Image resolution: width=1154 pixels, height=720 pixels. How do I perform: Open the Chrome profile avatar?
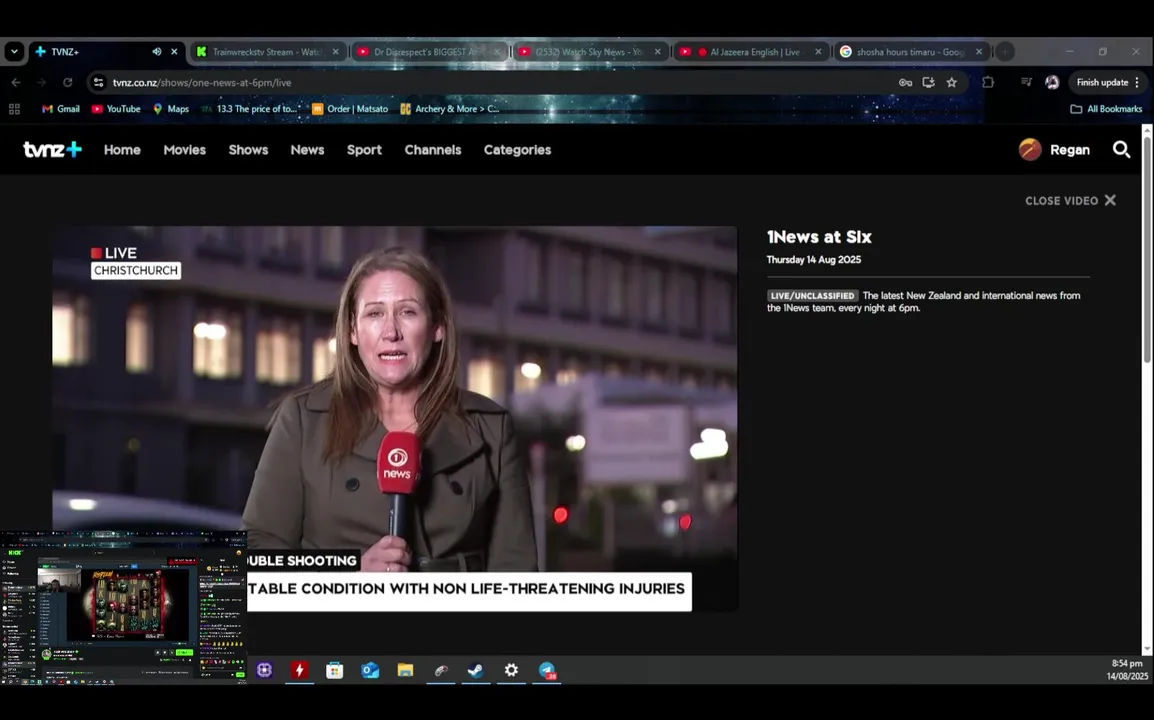pos(1052,82)
